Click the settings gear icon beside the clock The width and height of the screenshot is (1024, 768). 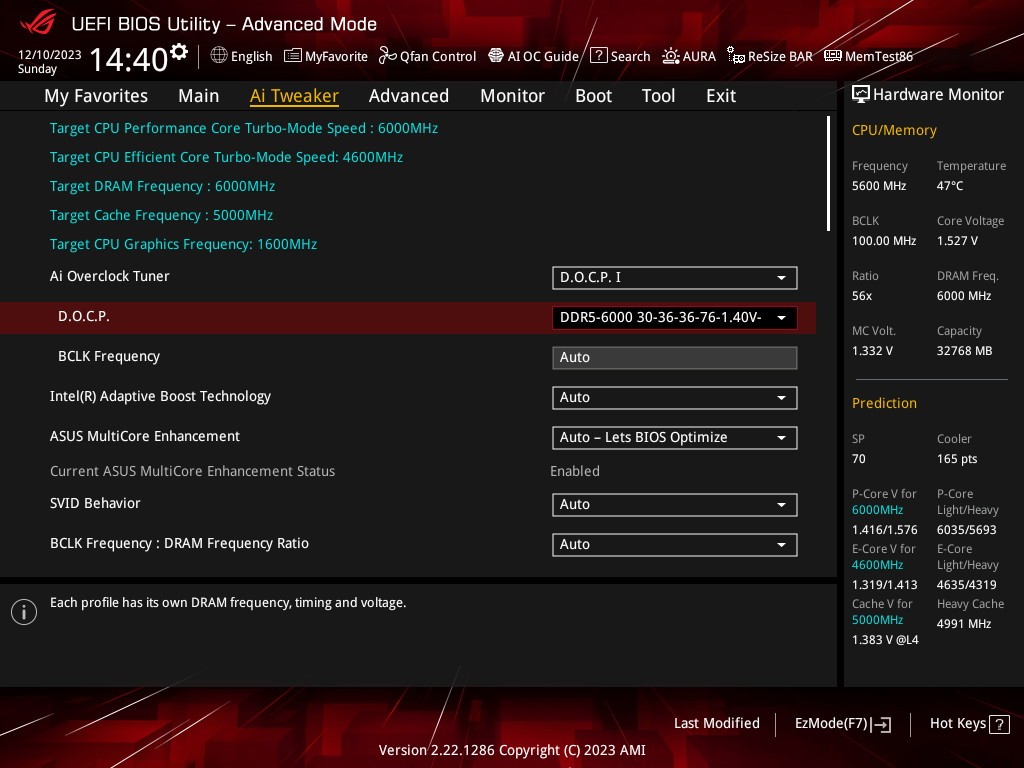click(x=179, y=52)
